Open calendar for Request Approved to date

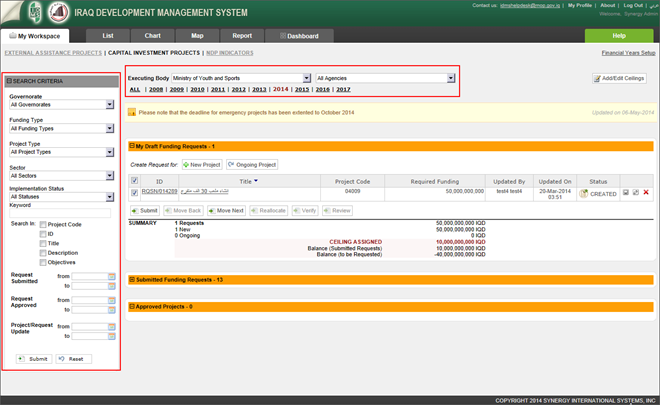pyautogui.click(x=112, y=310)
